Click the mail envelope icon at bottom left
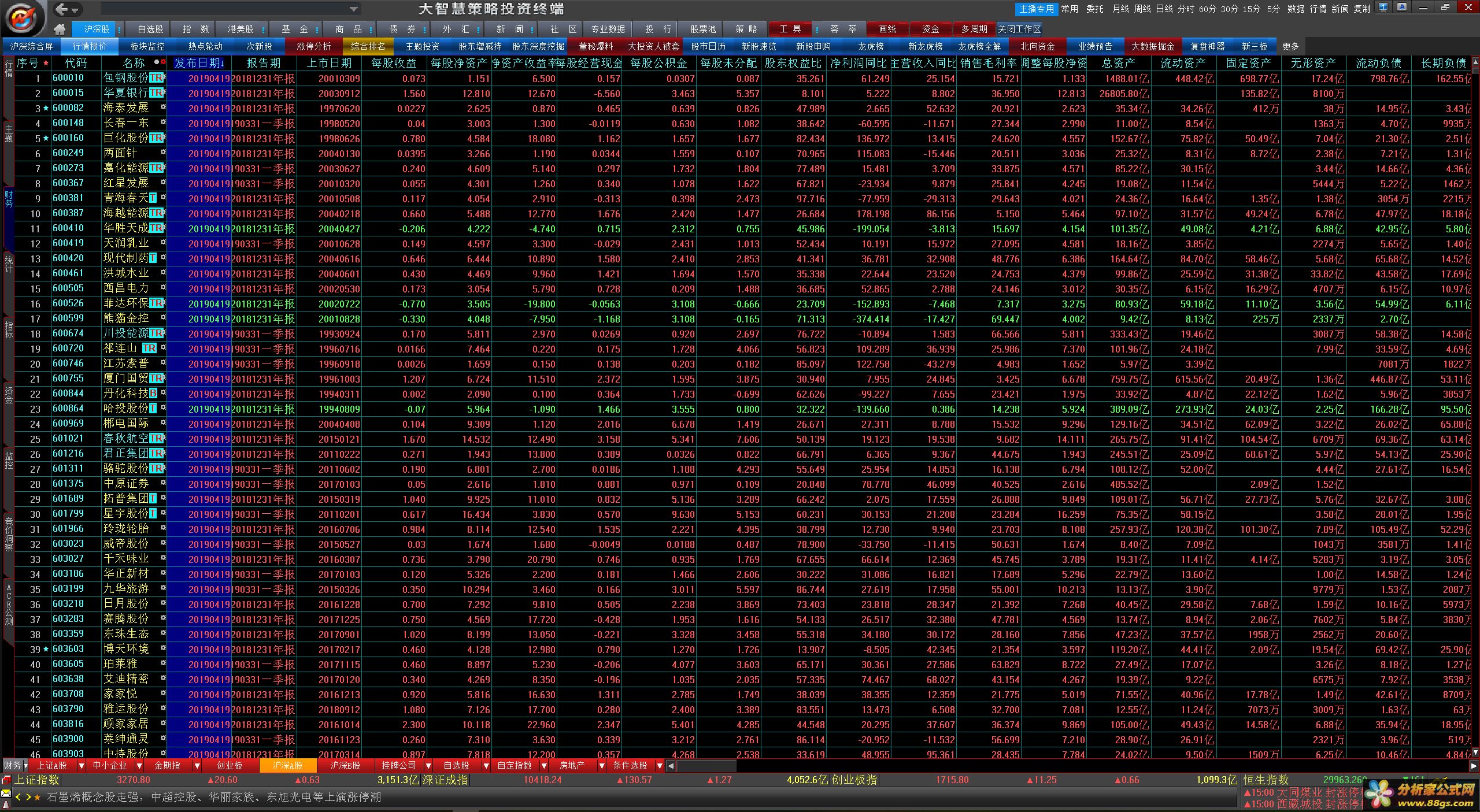1480x812 pixels. pos(6,793)
